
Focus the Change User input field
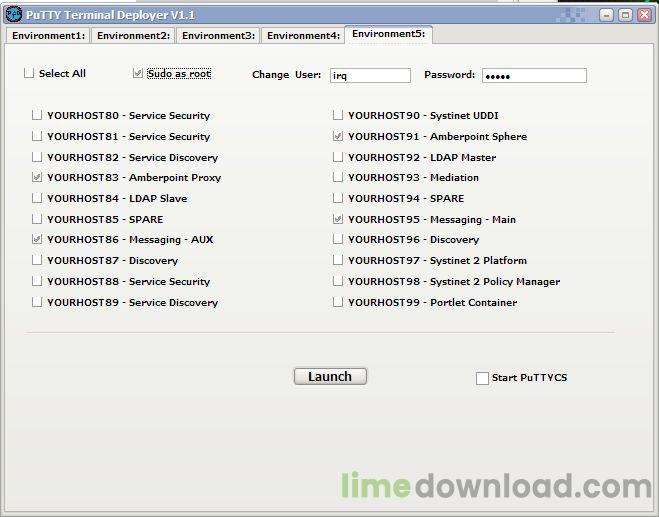pos(370,76)
